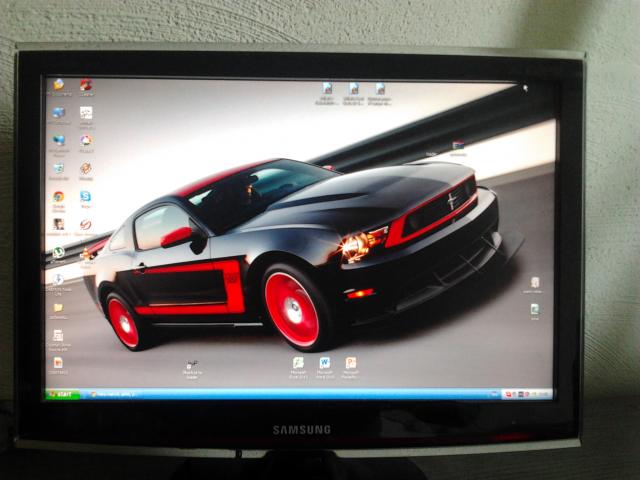Image resolution: width=640 pixels, height=480 pixels.
Task: Select the middle document icon at top
Action: point(353,89)
